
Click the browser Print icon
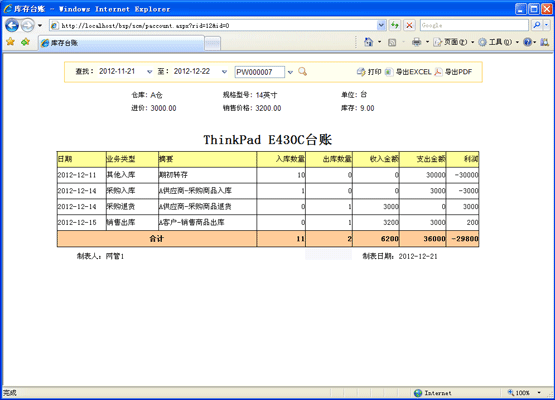pyautogui.click(x=417, y=42)
